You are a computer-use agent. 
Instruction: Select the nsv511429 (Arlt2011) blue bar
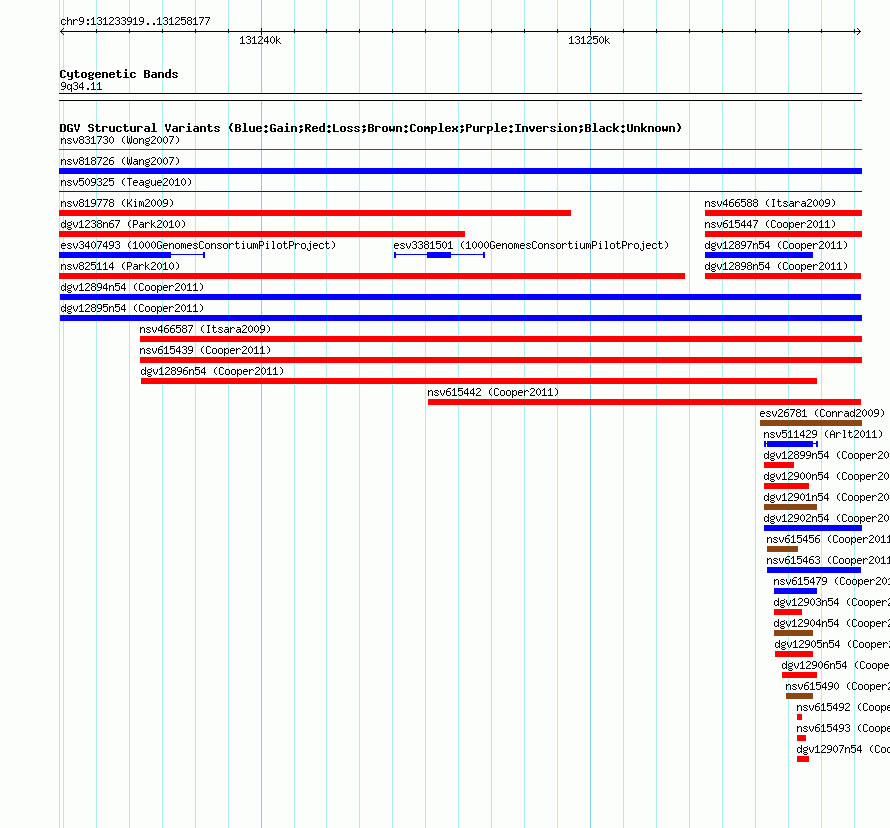pos(791,444)
